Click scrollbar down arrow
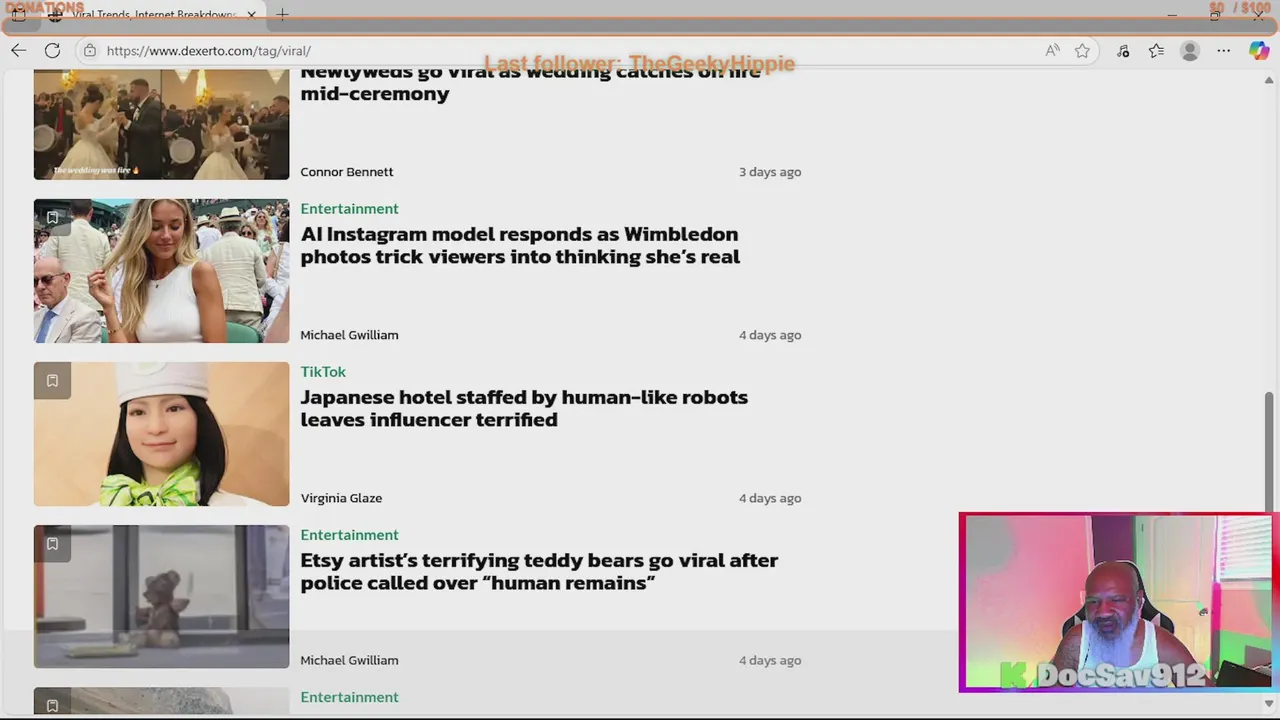 pos(1269,703)
